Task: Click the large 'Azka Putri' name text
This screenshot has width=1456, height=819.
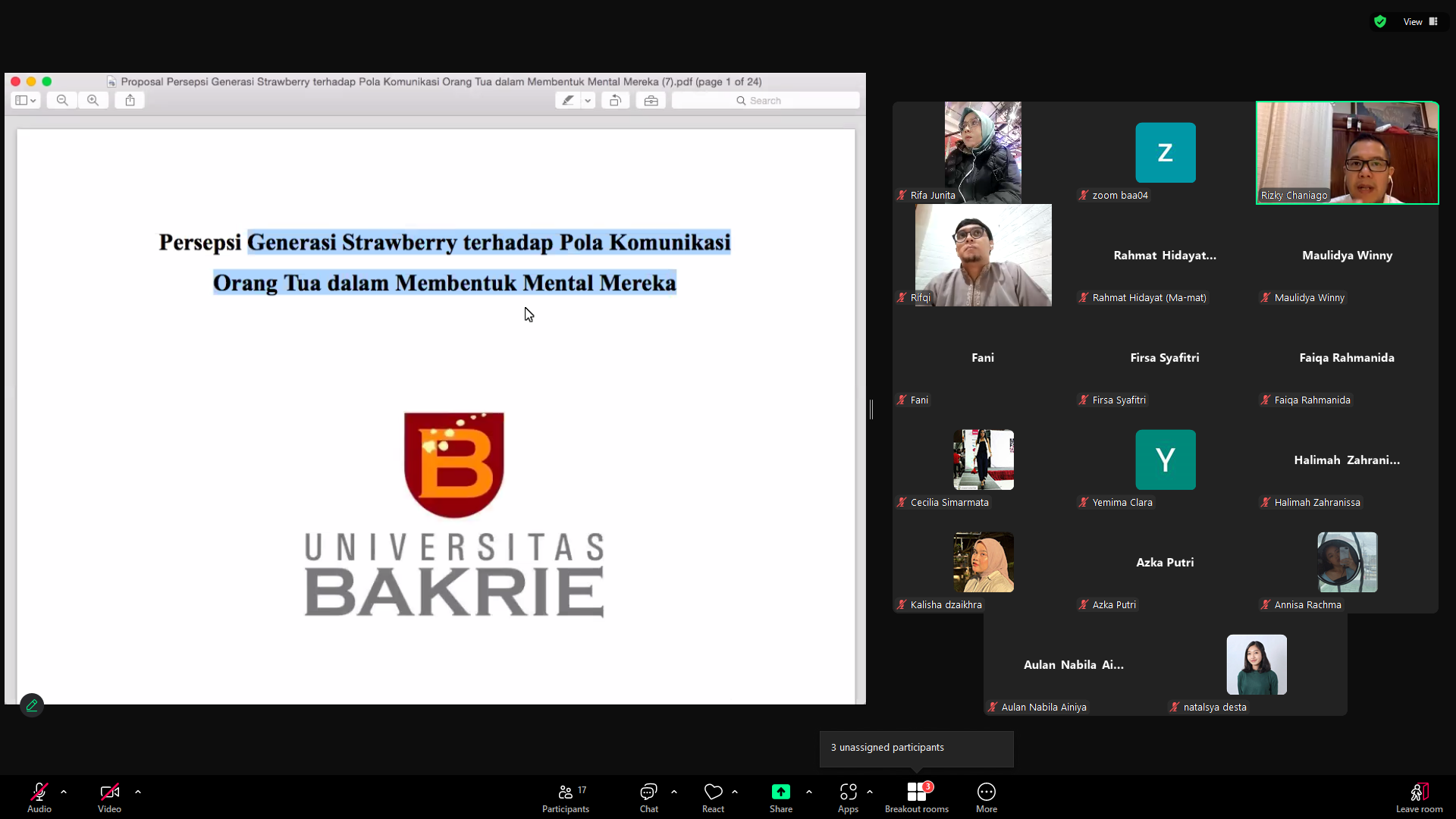Action: tap(1165, 563)
